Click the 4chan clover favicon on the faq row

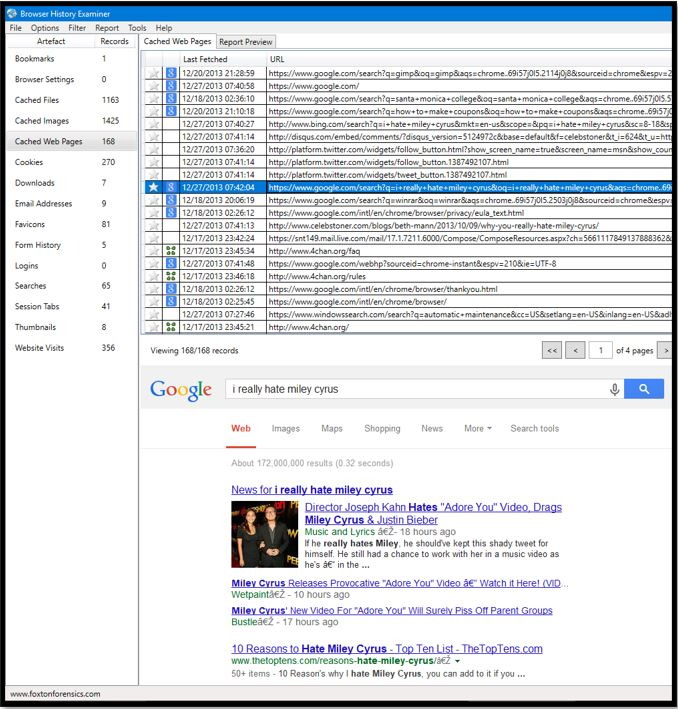(171, 251)
